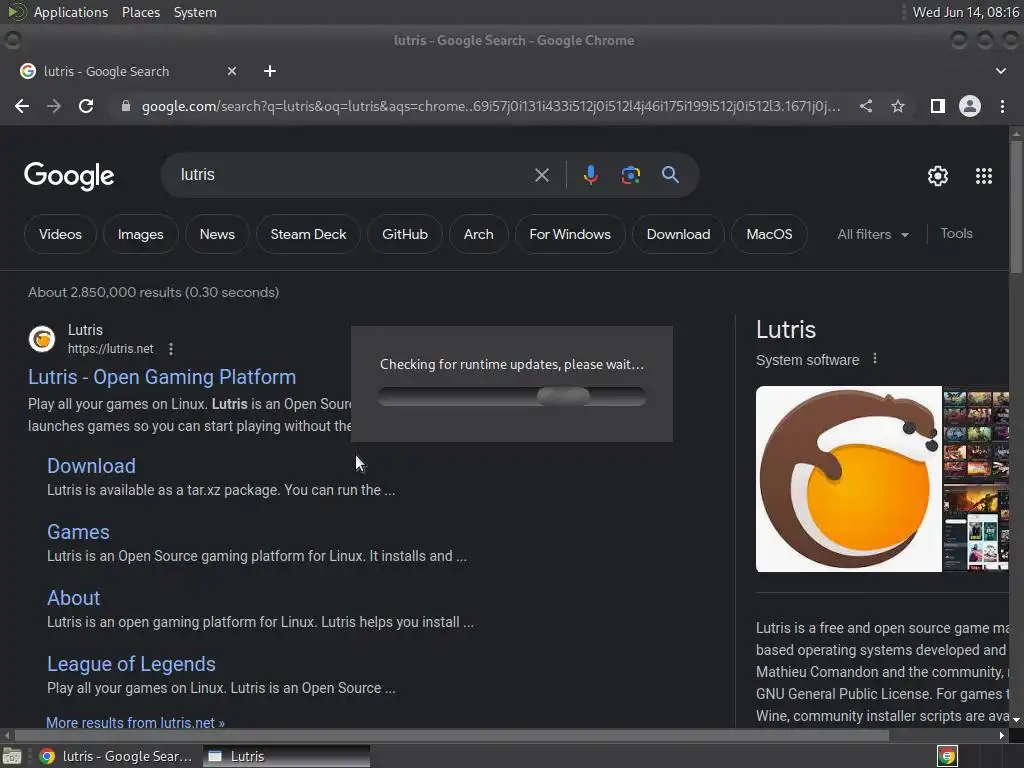Open the Games sitelink
The height and width of the screenshot is (768, 1024).
(x=78, y=532)
